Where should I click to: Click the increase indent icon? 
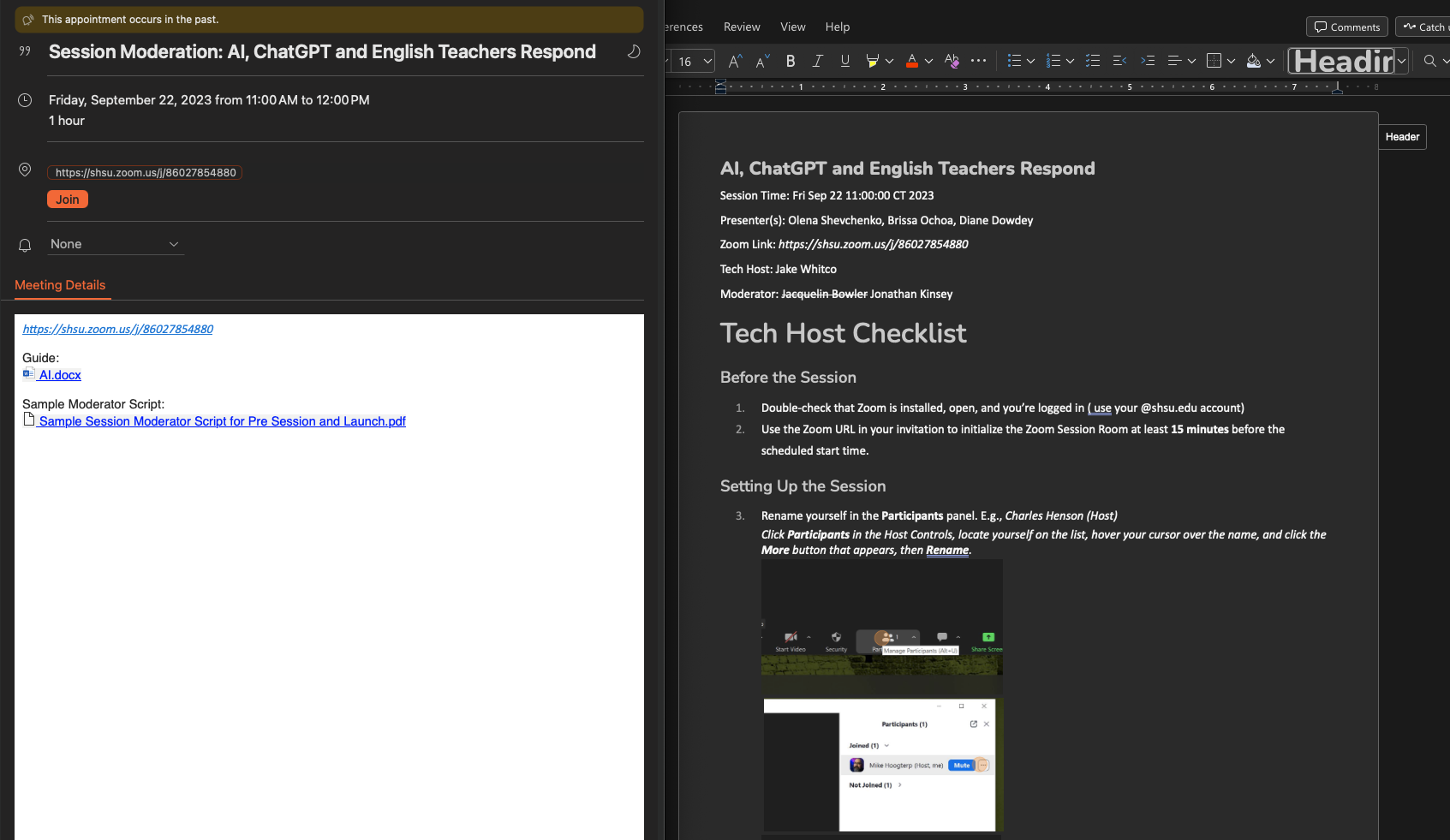click(x=1148, y=61)
